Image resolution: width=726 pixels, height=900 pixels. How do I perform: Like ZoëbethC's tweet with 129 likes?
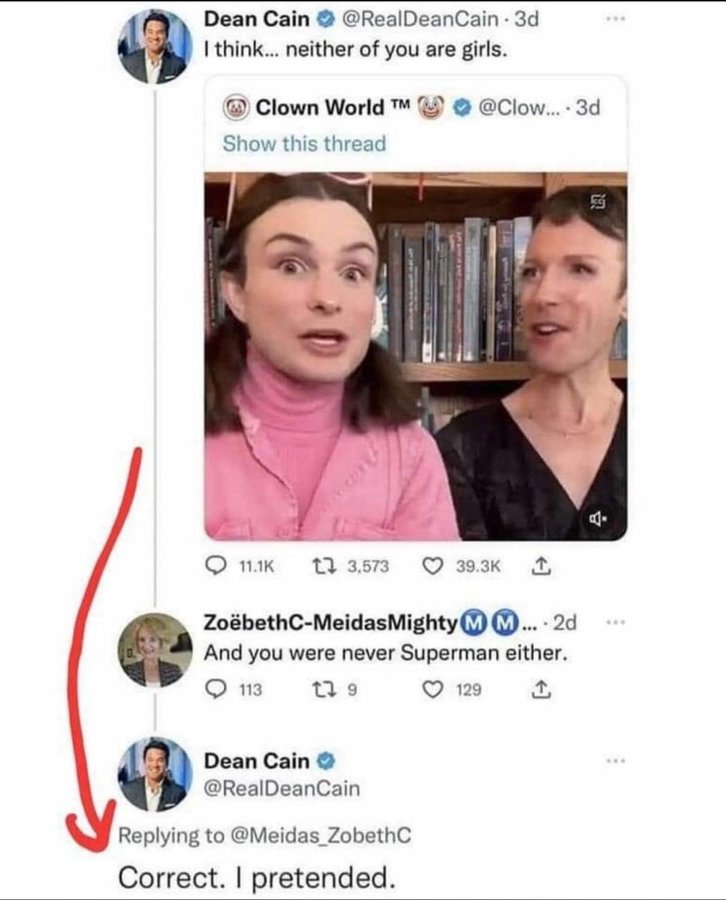click(x=435, y=689)
